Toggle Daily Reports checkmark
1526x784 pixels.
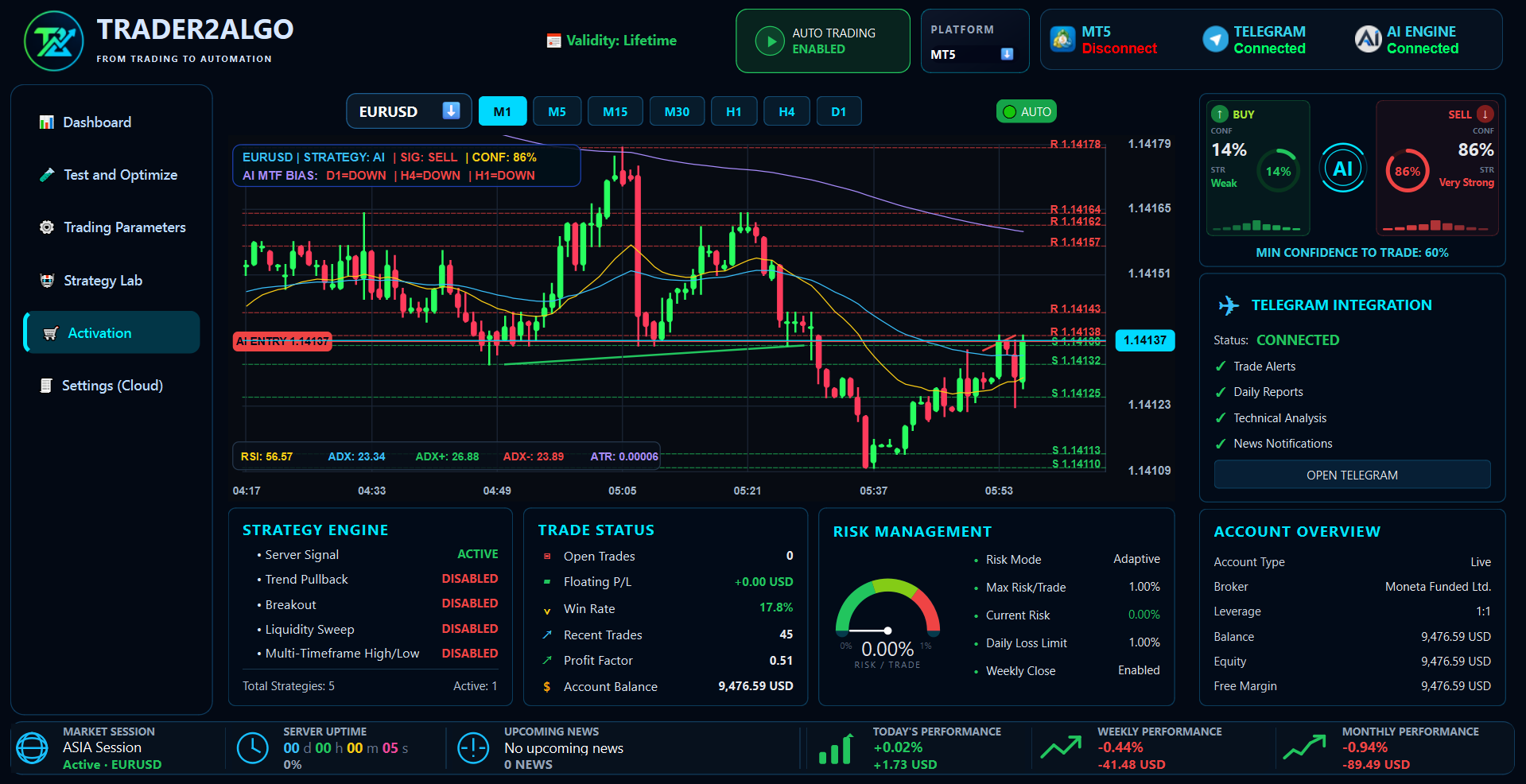click(1221, 392)
